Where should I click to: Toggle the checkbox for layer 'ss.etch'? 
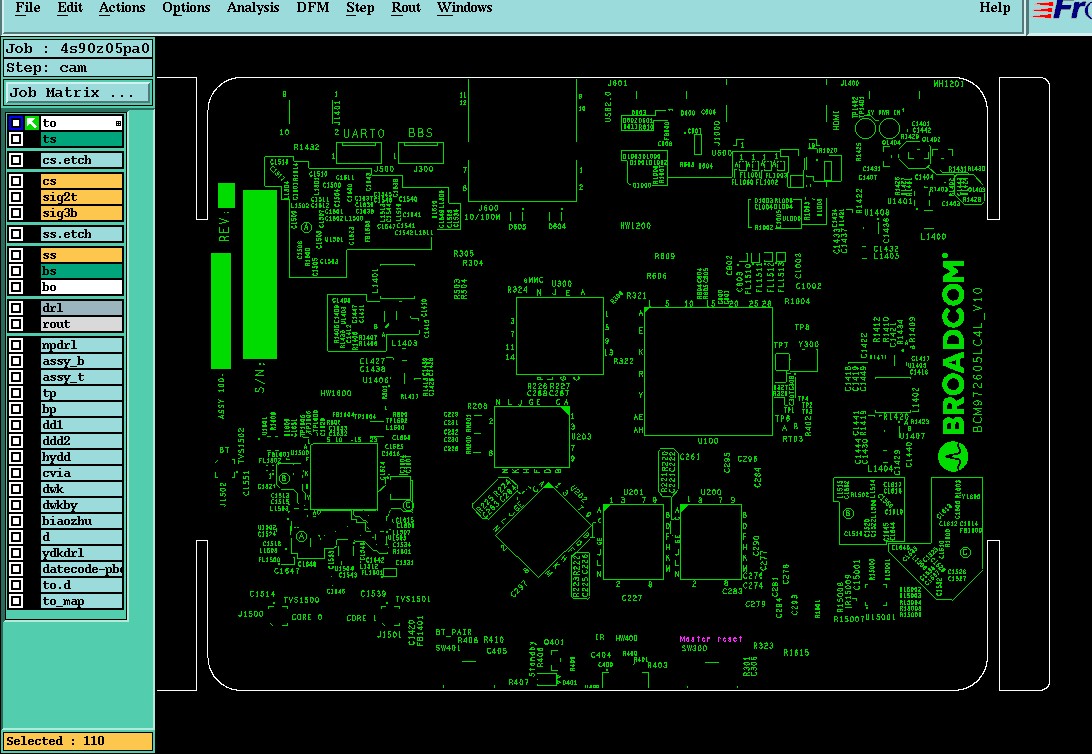point(16,234)
